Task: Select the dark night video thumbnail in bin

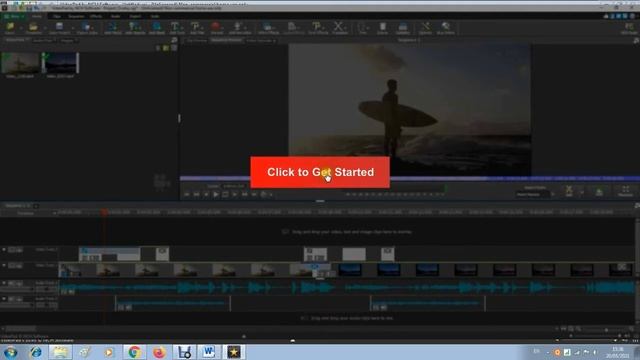Action: 60,64
